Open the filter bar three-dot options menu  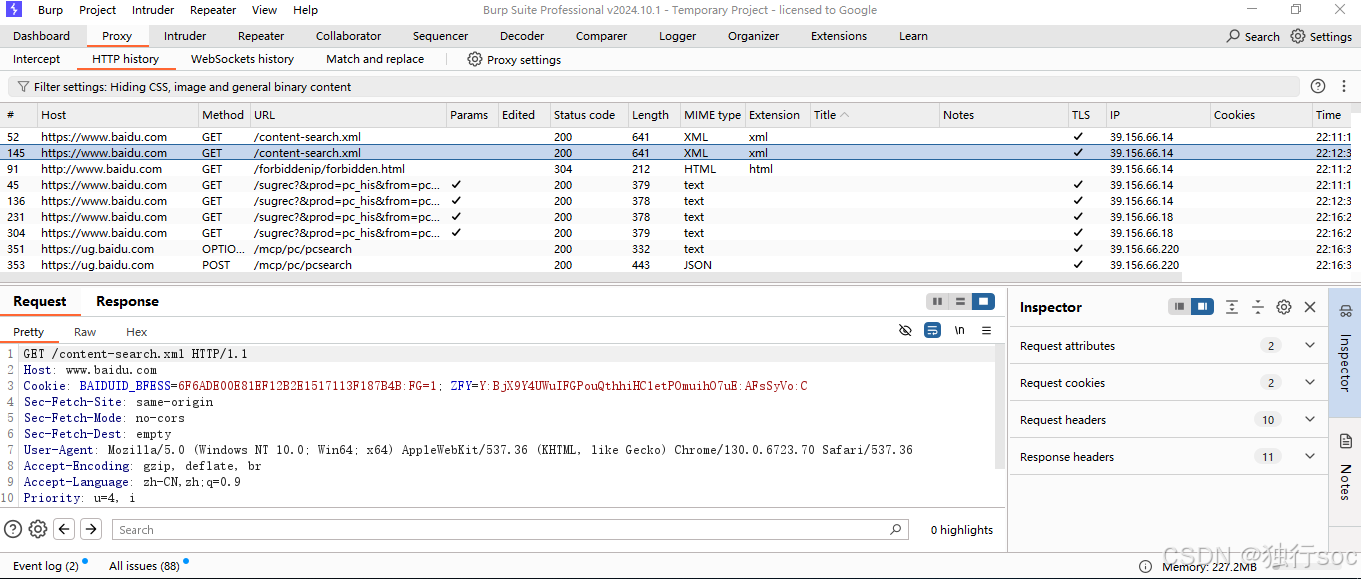click(x=1345, y=87)
